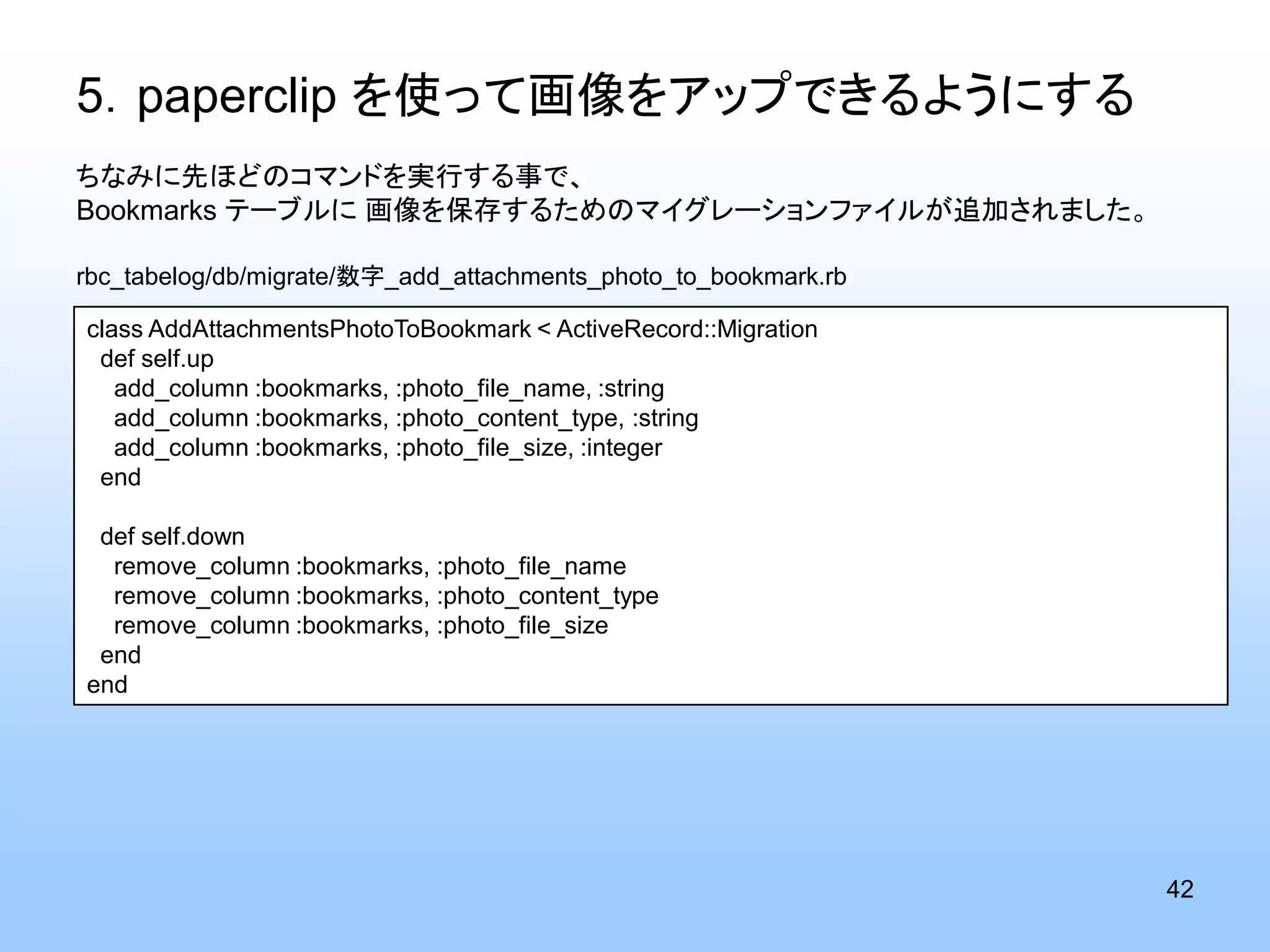
Task: Click add_column line with :photo_file_size, :integer
Action: tap(388, 448)
